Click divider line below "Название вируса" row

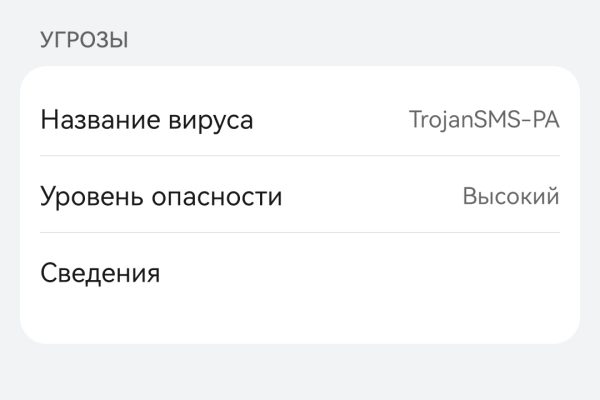tap(300, 156)
